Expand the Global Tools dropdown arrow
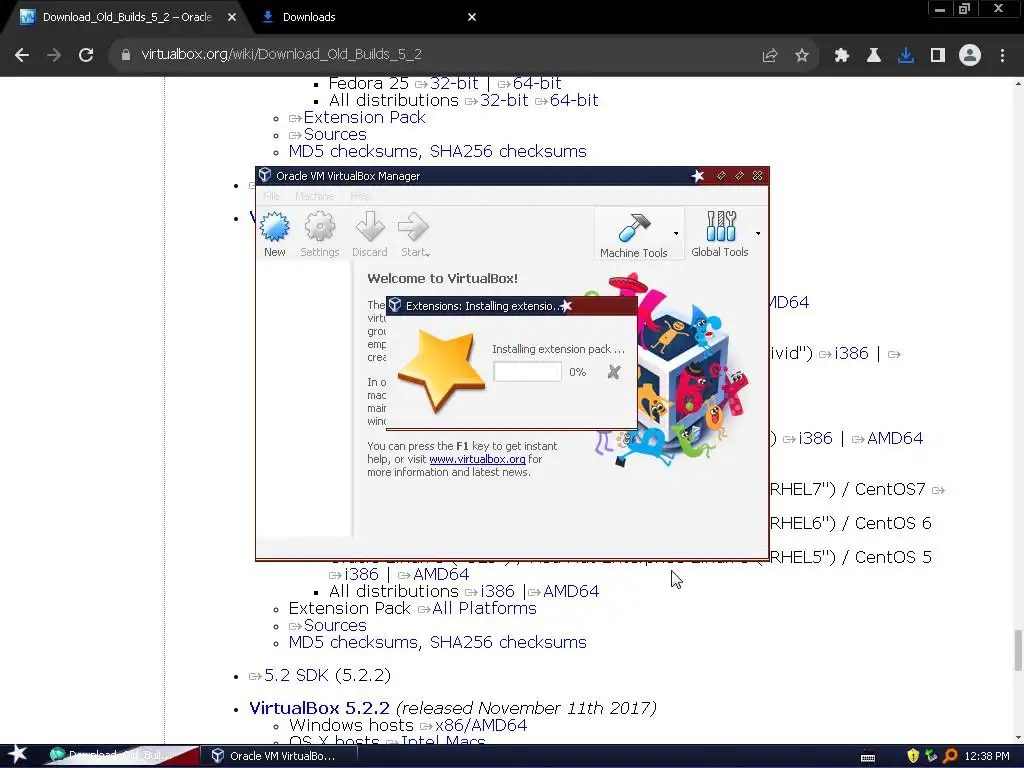The image size is (1024, 768). (x=758, y=233)
